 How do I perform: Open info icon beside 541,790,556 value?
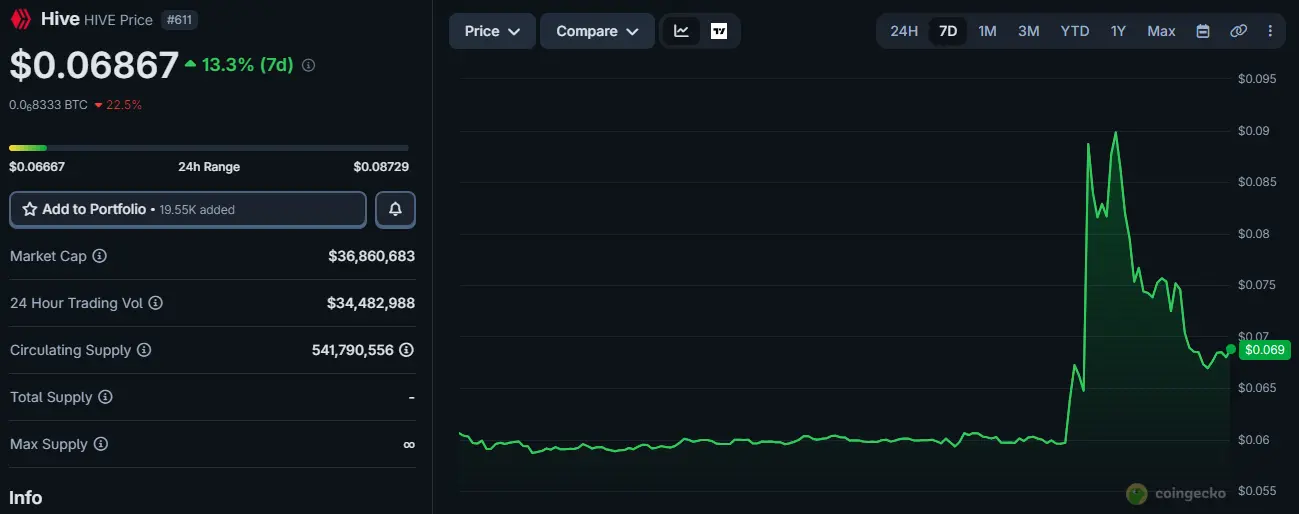(x=406, y=350)
